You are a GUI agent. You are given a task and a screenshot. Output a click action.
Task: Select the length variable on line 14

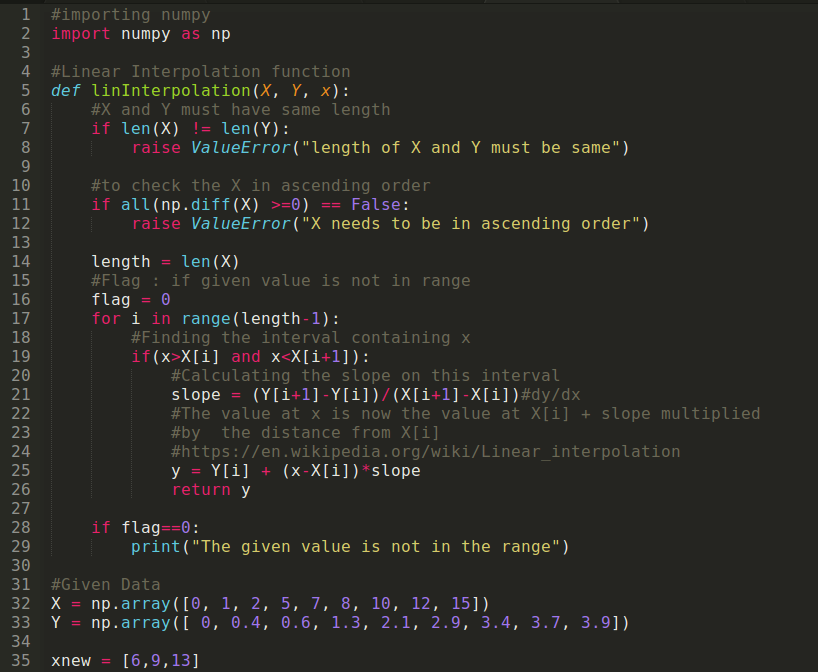120,261
